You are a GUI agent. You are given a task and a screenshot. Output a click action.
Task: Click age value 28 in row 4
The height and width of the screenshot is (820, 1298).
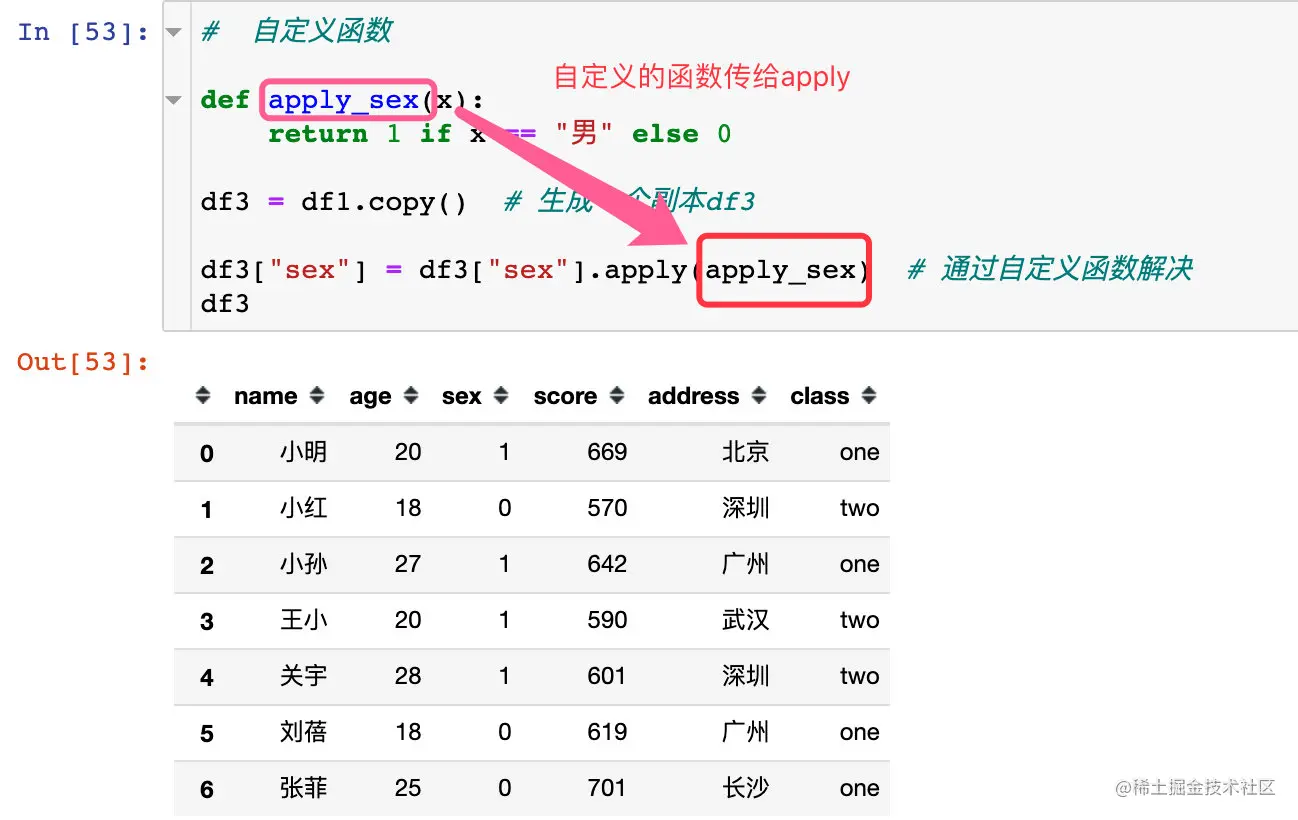pyautogui.click(x=408, y=676)
